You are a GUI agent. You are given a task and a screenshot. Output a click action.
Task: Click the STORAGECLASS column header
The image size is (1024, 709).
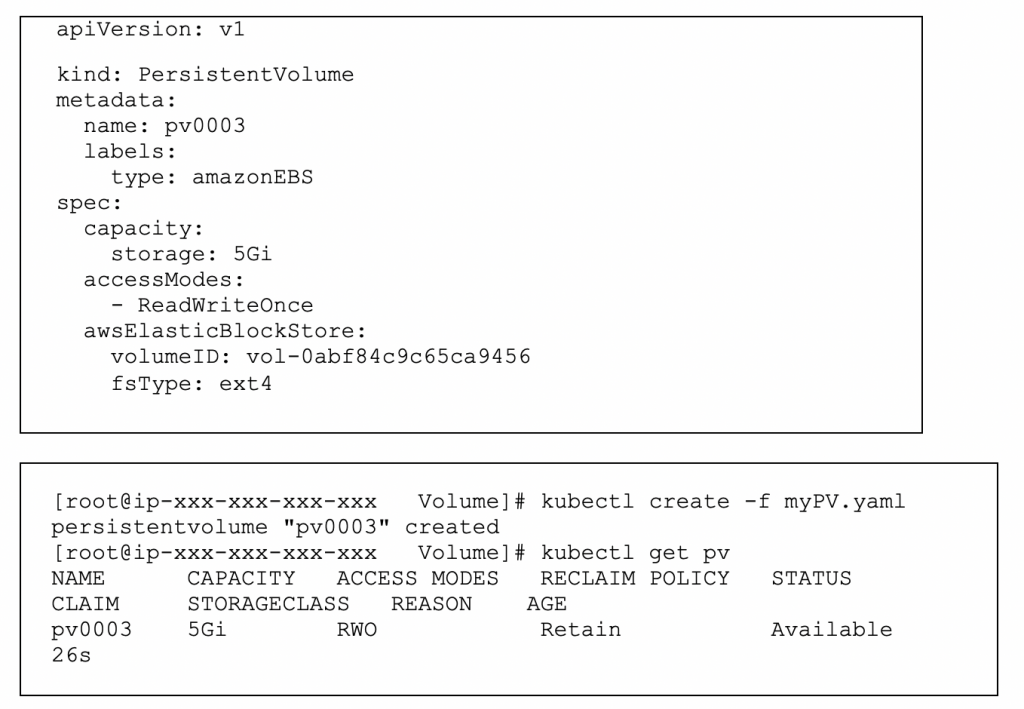(268, 604)
